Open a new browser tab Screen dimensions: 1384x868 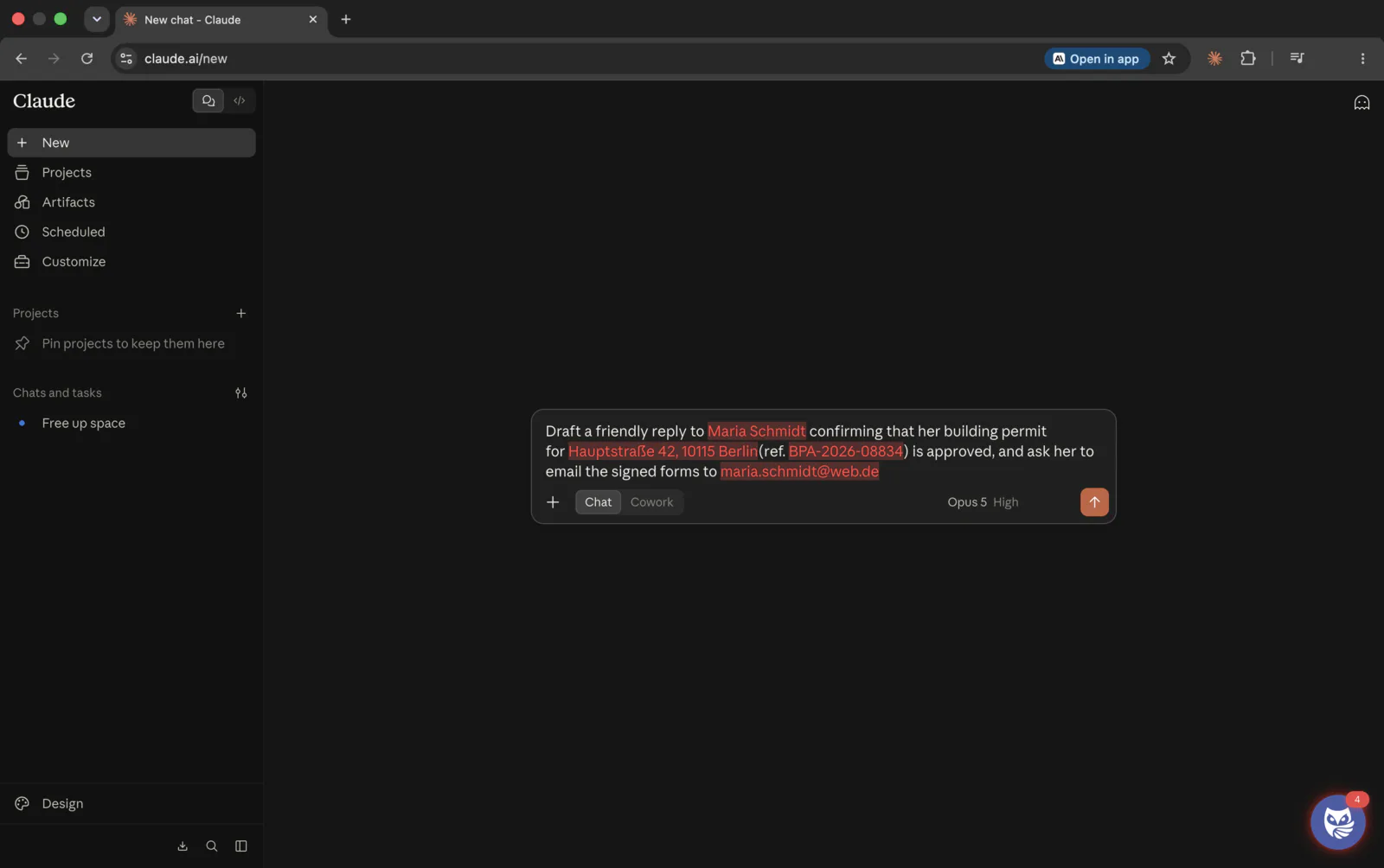(346, 19)
